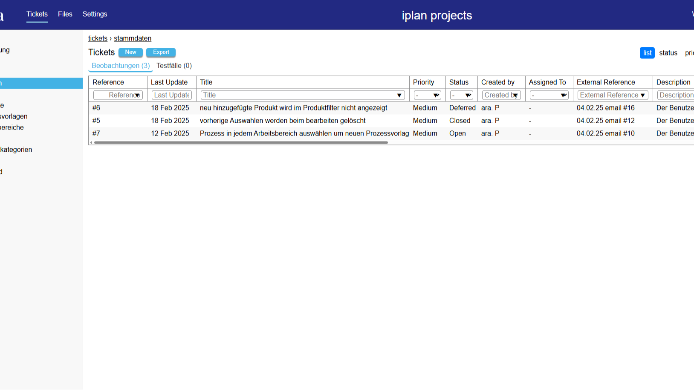Screen dimensions: 694x390
Task: Sort by the Title column header
Action: click(206, 82)
